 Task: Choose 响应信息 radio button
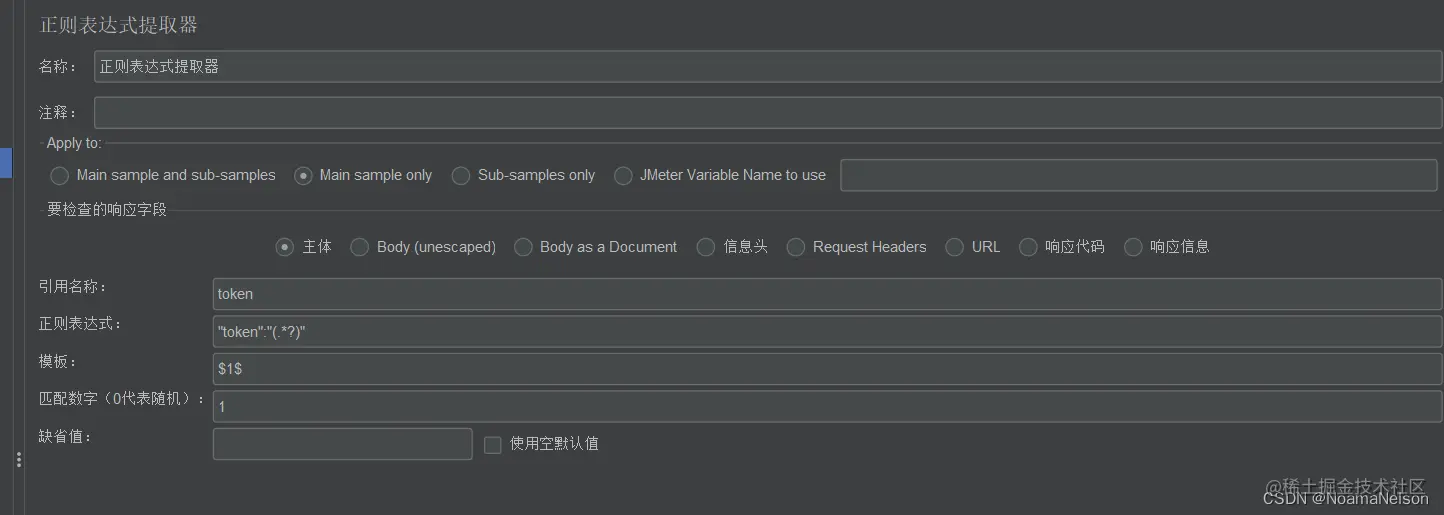(x=1133, y=247)
